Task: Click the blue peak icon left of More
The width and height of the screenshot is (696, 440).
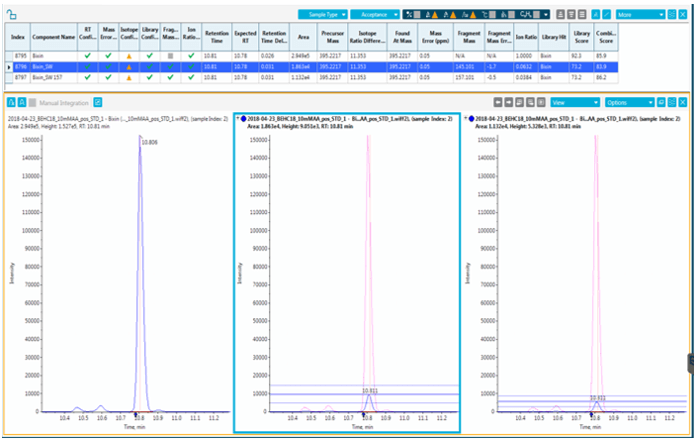Action: [595, 15]
